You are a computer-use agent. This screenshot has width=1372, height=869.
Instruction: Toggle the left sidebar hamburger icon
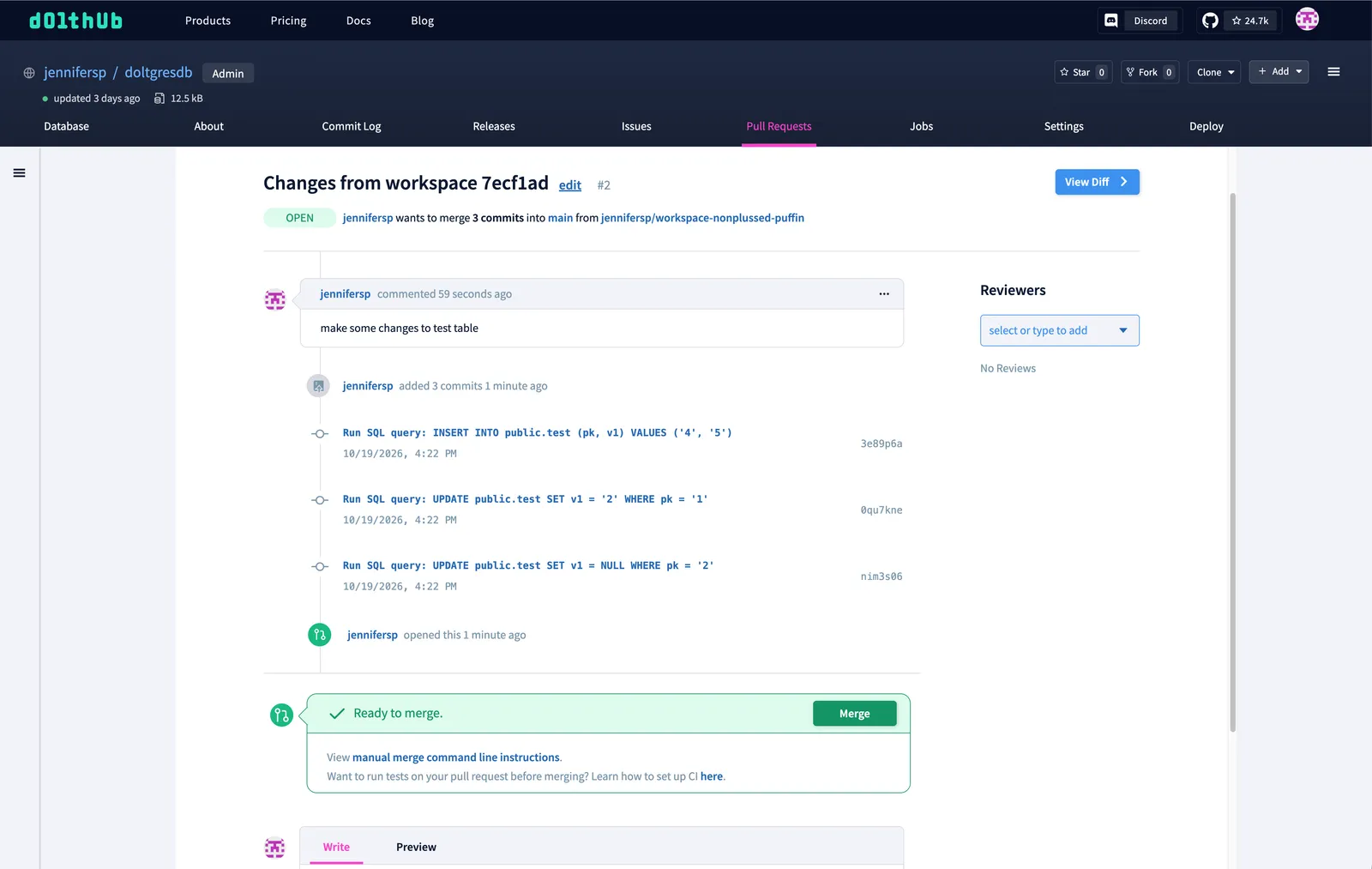click(x=19, y=173)
